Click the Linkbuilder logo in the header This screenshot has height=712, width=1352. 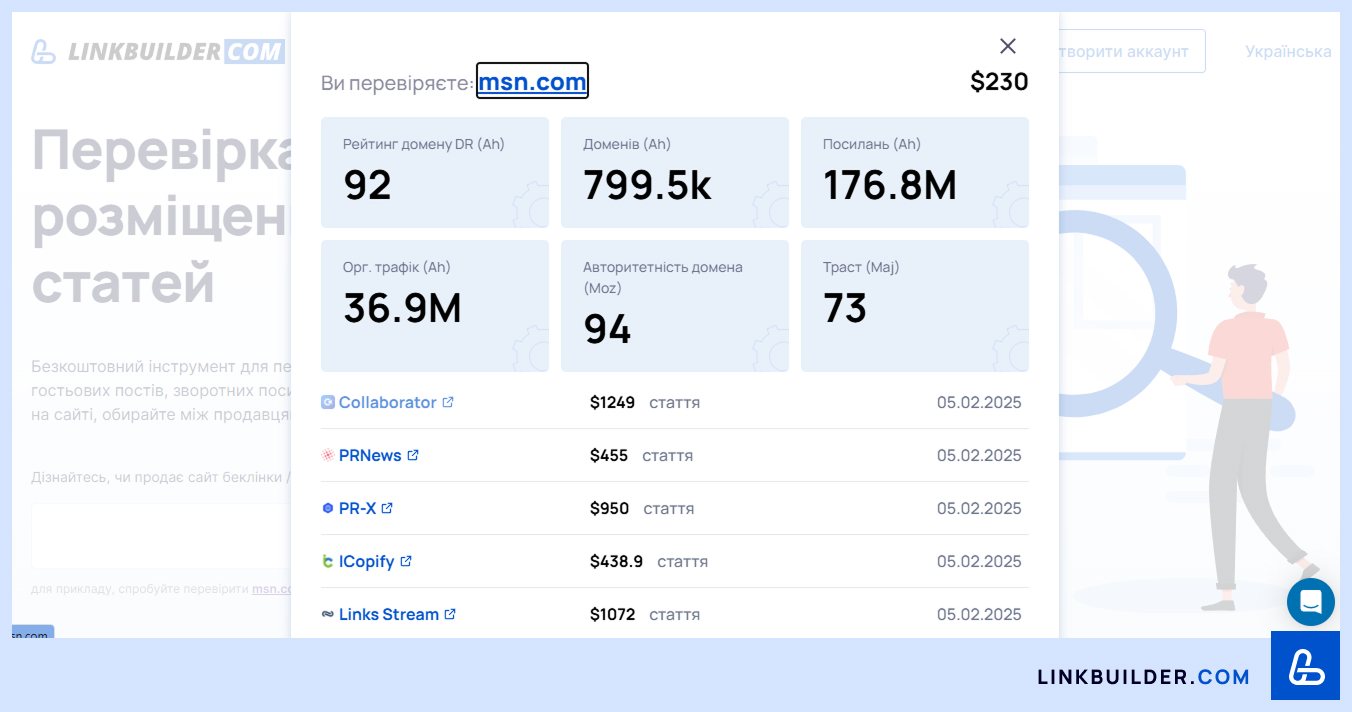[158, 51]
